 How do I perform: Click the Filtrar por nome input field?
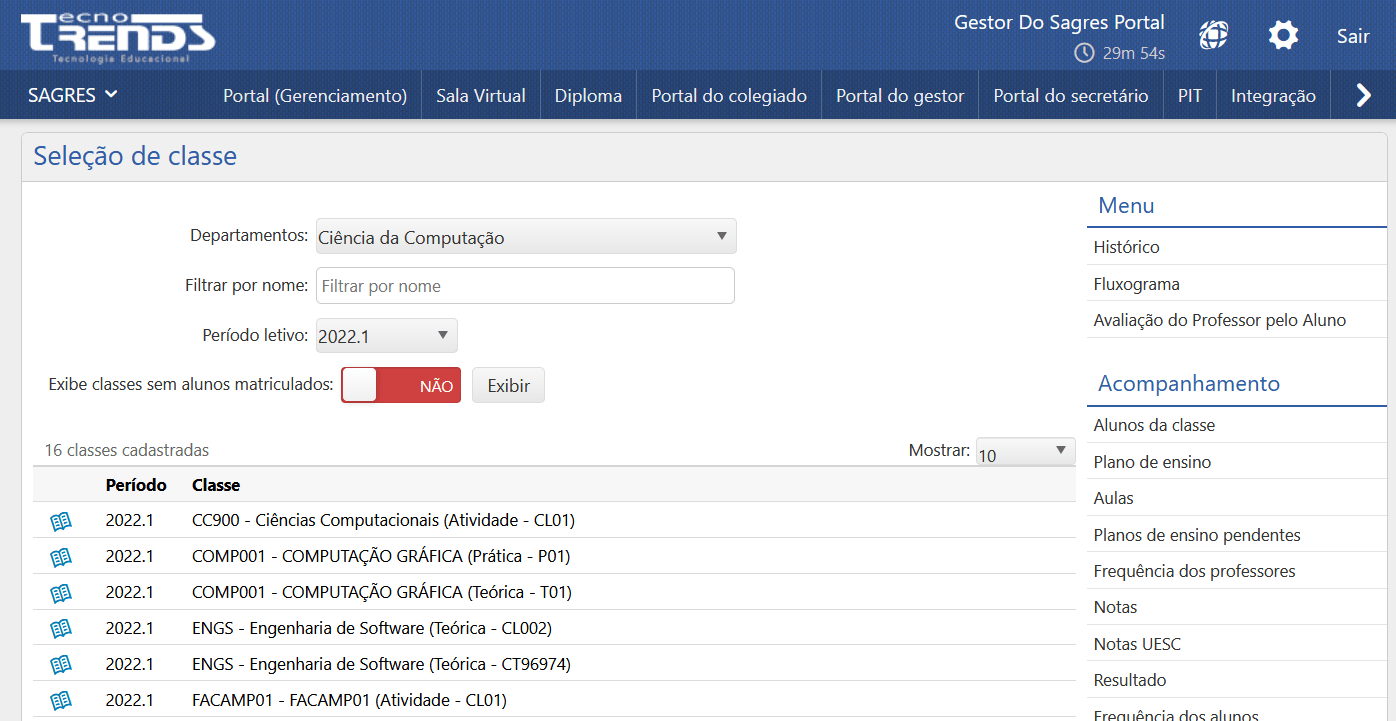525,285
